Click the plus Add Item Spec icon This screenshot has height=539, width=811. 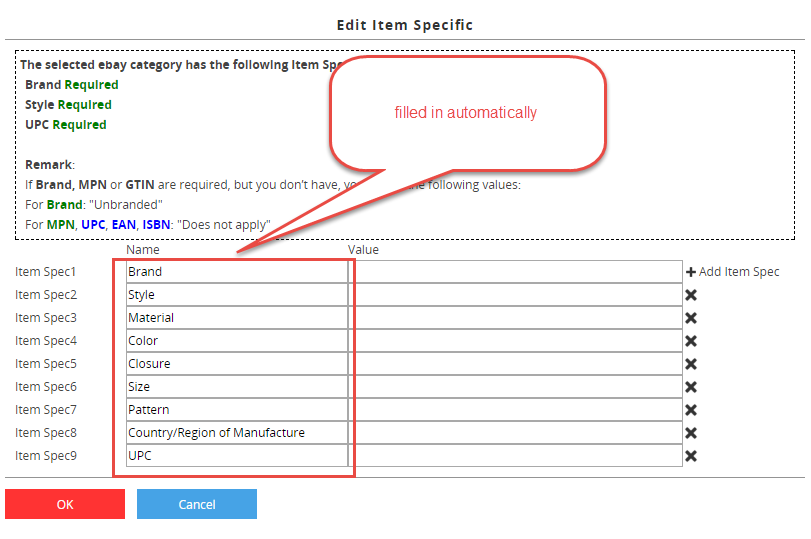pyautogui.click(x=690, y=272)
